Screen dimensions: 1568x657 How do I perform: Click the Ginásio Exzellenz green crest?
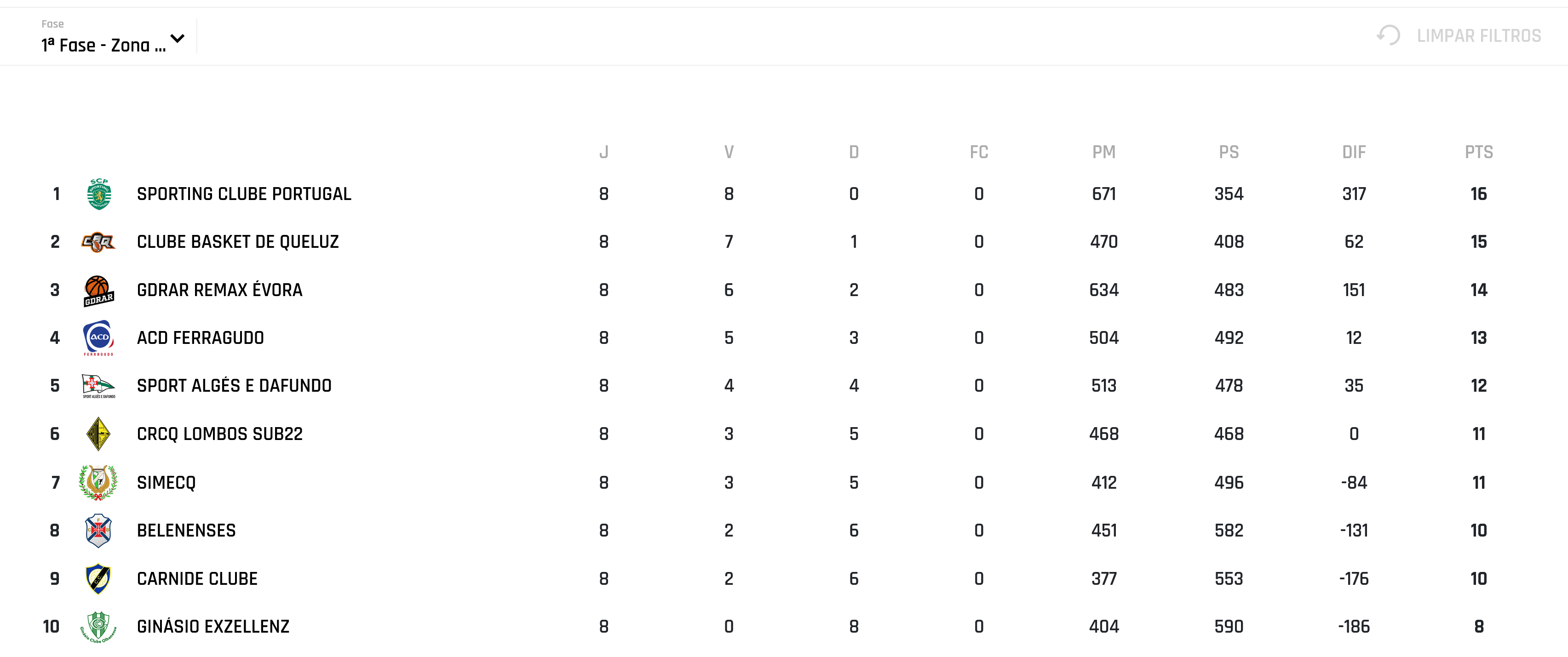pyautogui.click(x=98, y=627)
